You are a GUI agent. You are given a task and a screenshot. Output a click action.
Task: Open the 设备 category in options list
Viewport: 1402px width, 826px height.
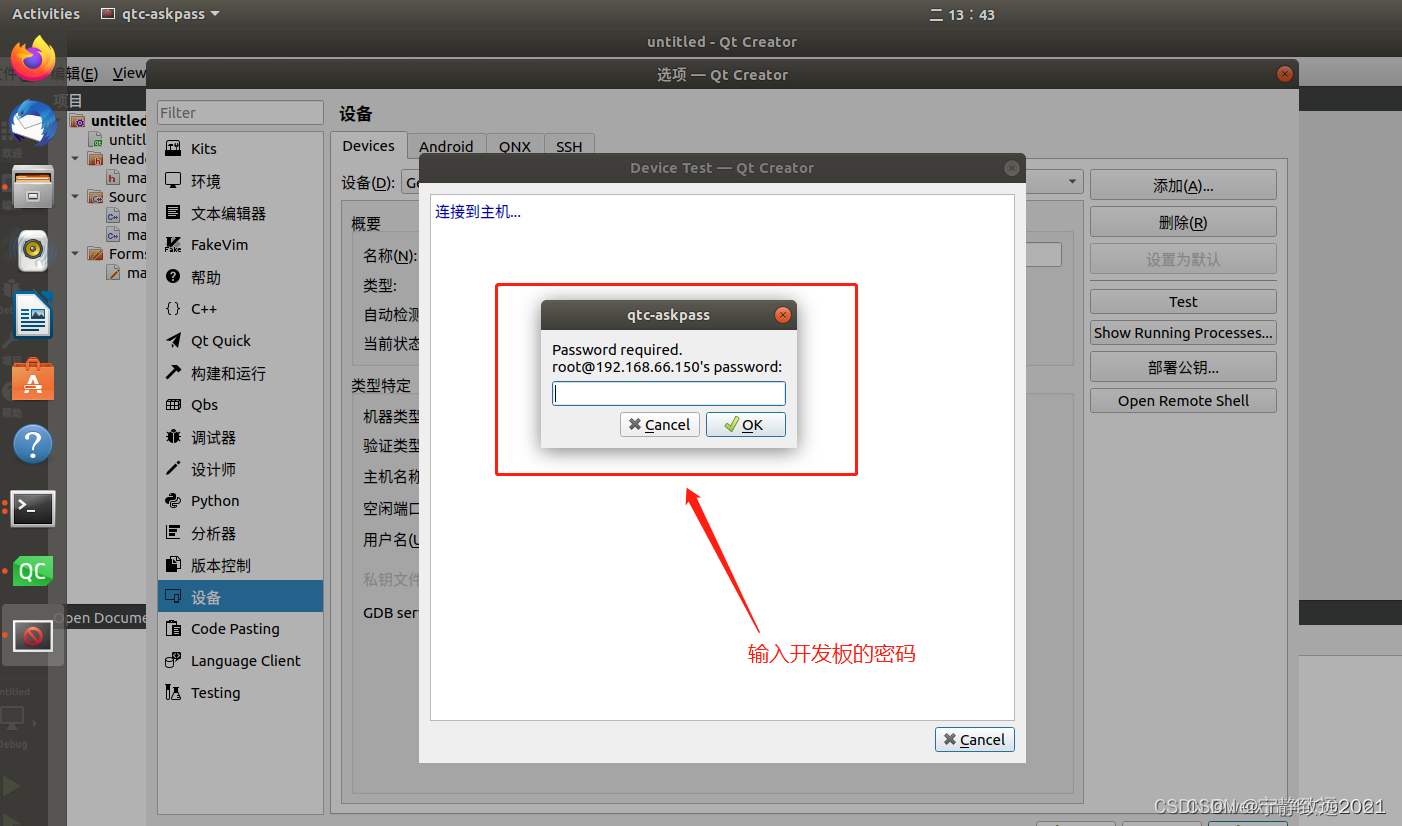coord(240,597)
